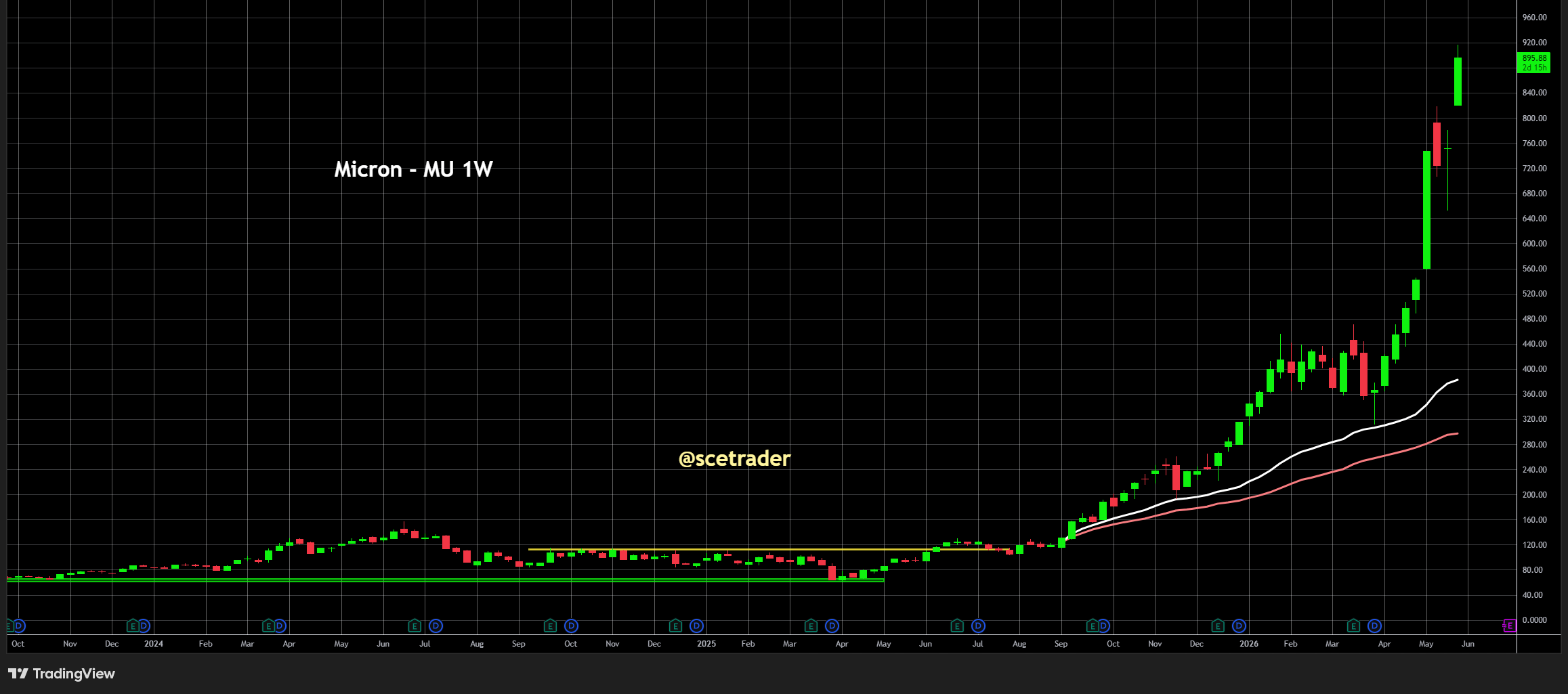The height and width of the screenshot is (694, 1568).
Task: Click the '2d 15h' bar countdown text
Action: 1534,68
